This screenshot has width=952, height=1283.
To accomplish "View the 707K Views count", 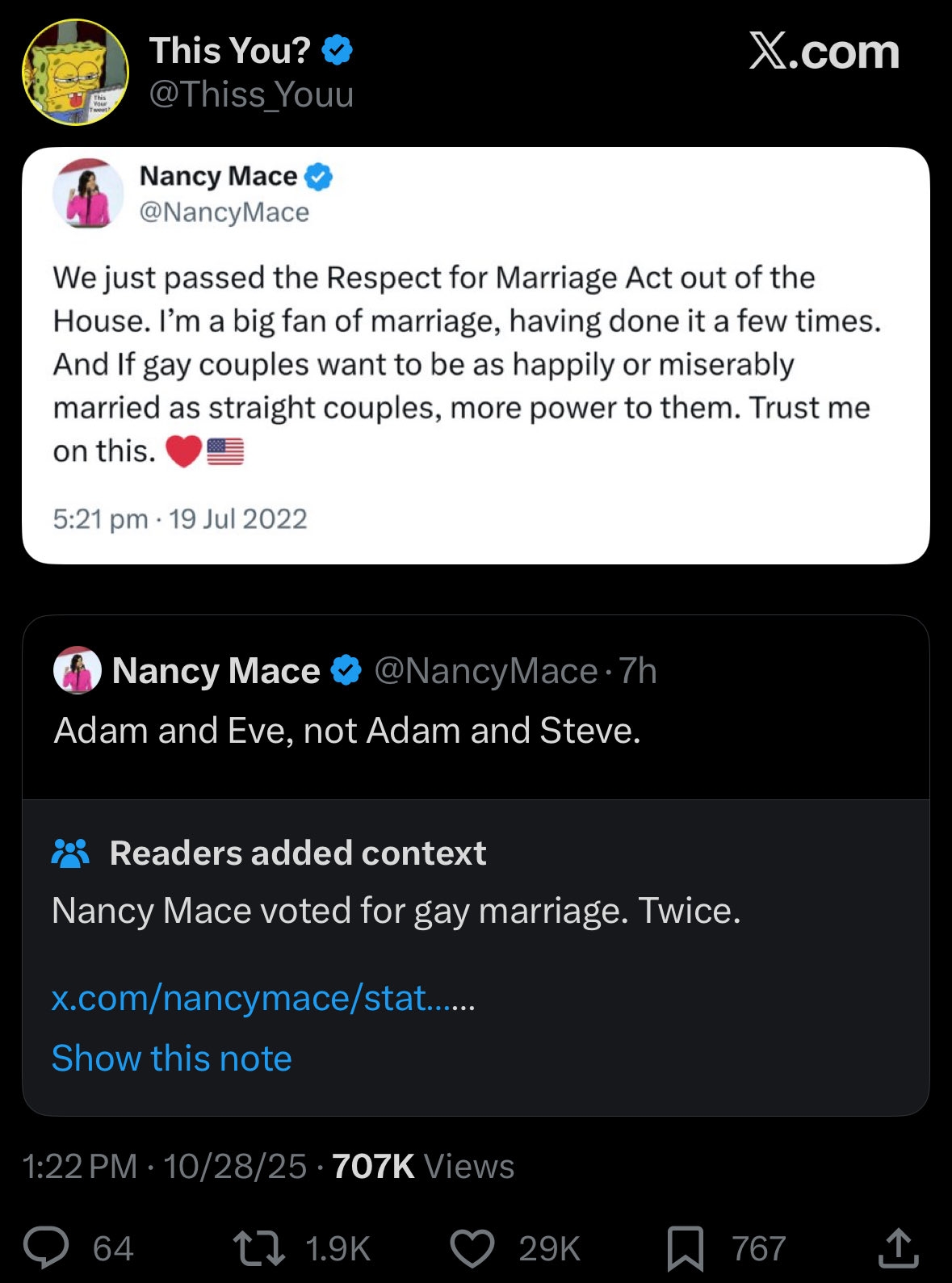I will tap(423, 1166).
